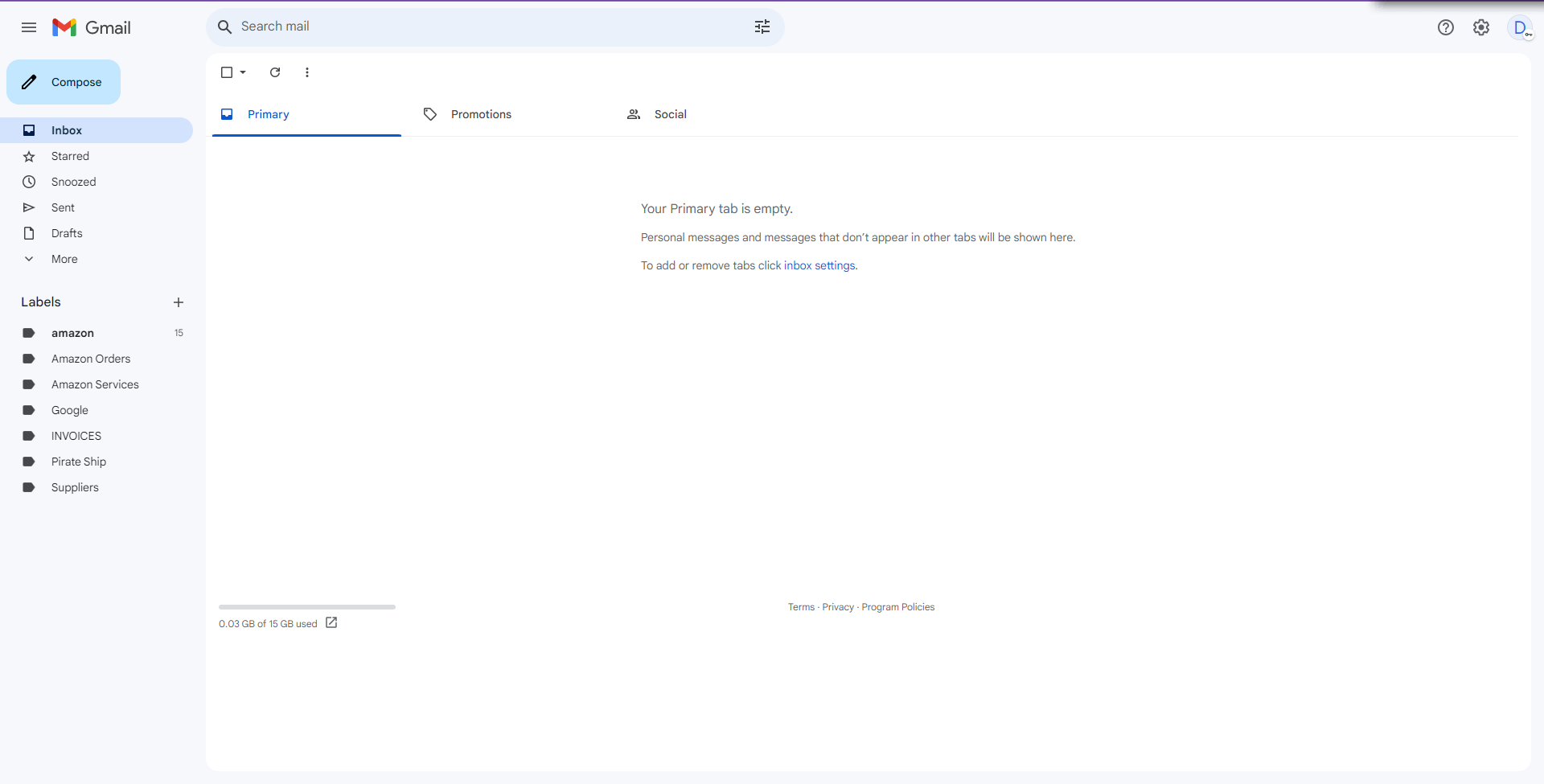
Task: Click the storage usage progress bar
Action: click(x=307, y=607)
